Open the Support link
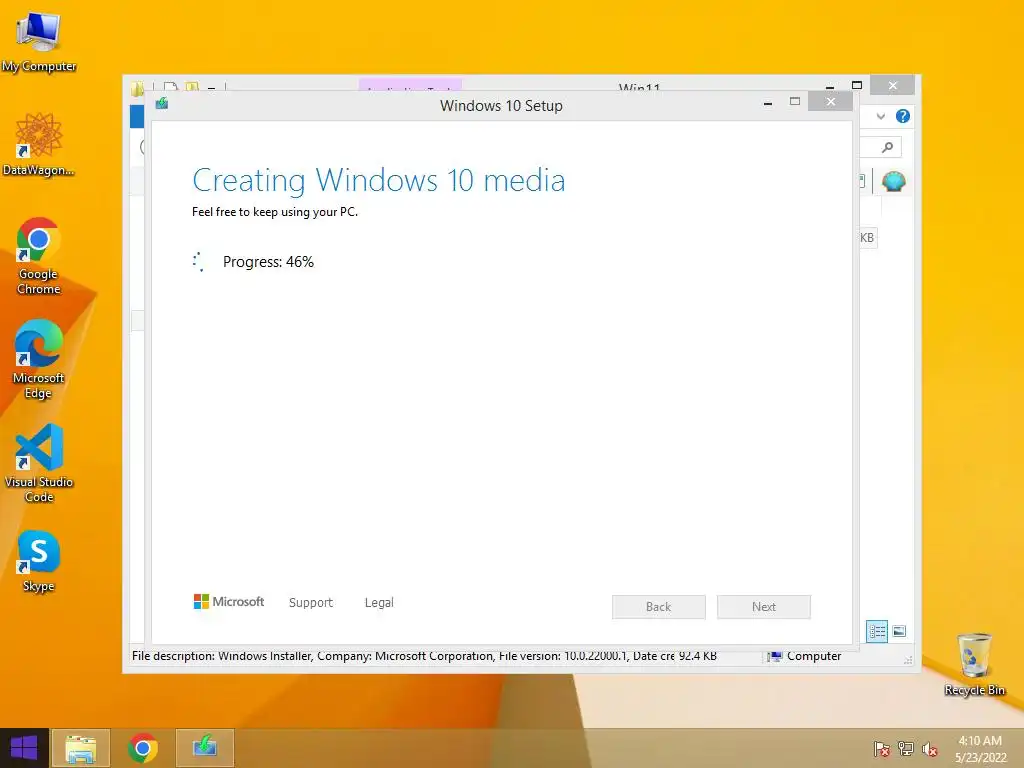This screenshot has width=1024, height=768. [x=311, y=603]
